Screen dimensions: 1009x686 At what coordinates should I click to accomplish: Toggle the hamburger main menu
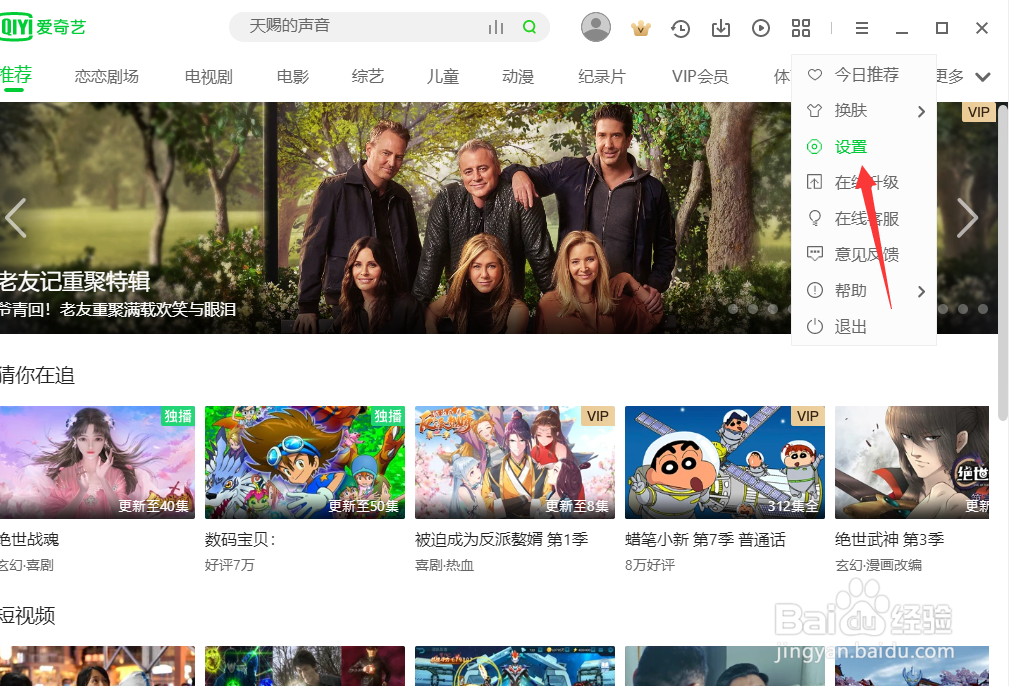click(862, 28)
